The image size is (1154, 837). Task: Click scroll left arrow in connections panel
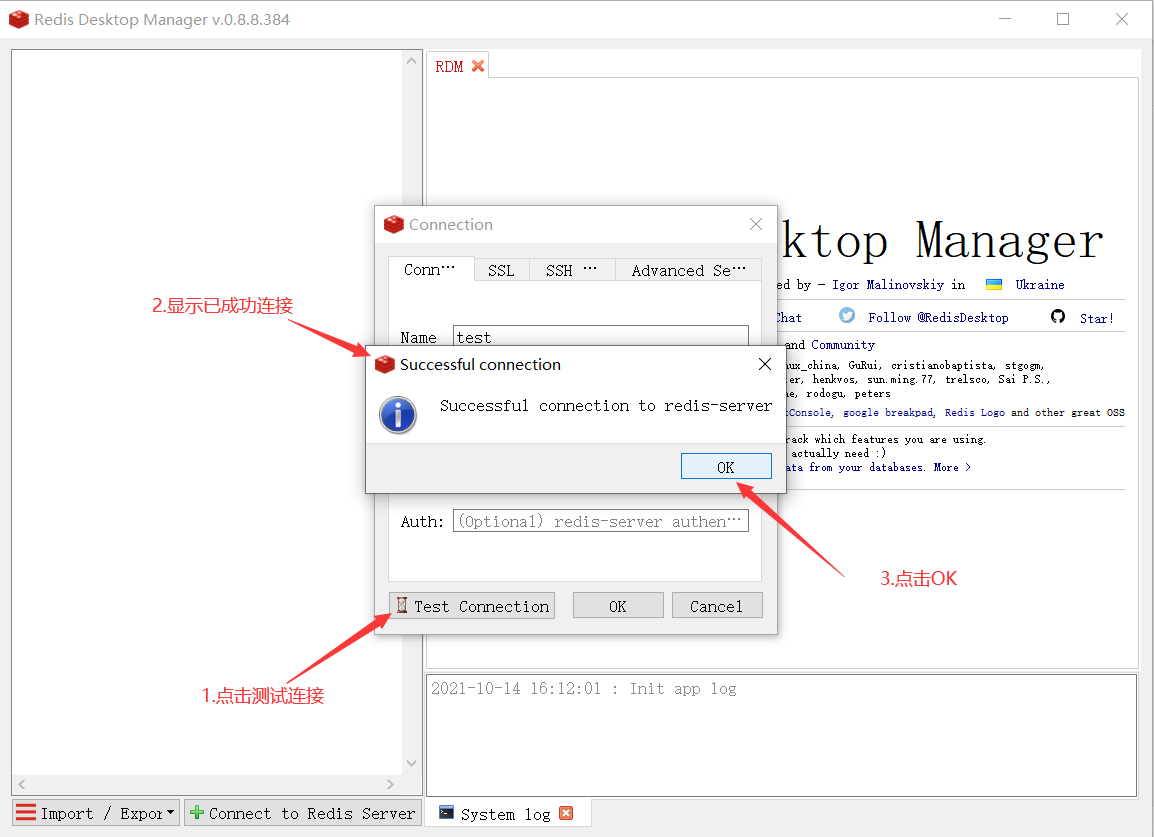click(22, 784)
